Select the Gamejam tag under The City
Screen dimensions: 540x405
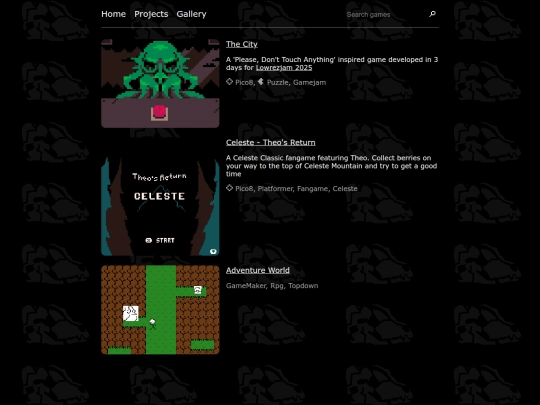point(309,82)
